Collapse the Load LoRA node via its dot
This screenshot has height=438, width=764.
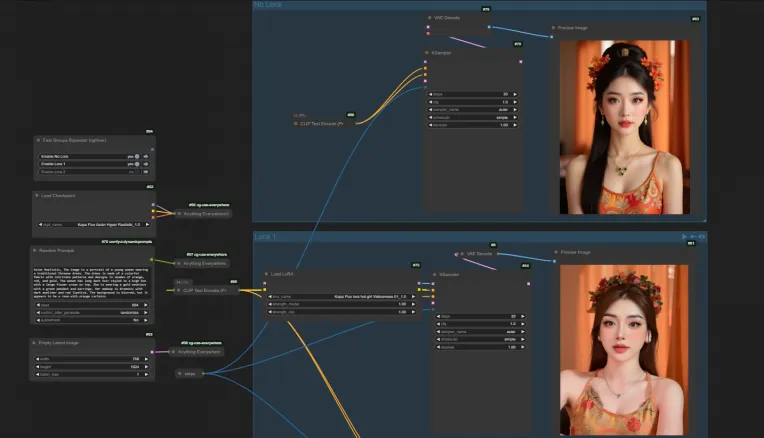click(x=267, y=273)
